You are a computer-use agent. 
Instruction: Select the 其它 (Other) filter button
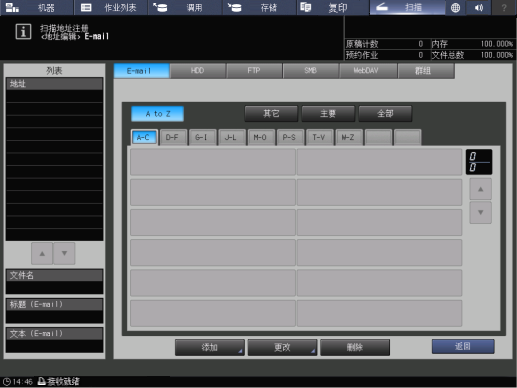click(x=271, y=114)
